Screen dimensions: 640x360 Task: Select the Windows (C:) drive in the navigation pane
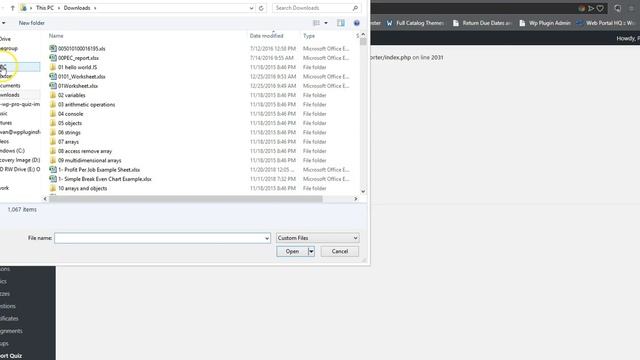[x=12, y=151]
